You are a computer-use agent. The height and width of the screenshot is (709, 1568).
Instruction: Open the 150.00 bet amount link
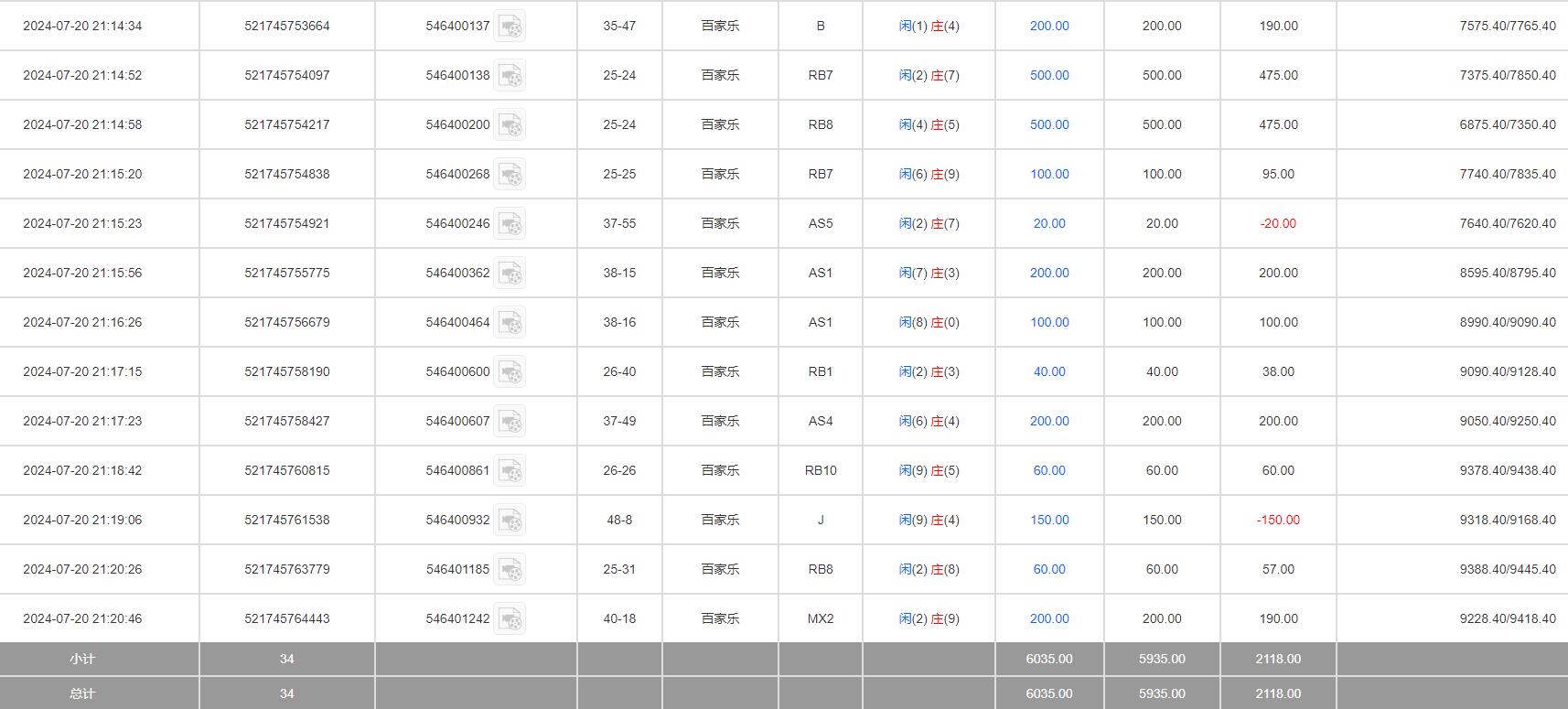point(1048,521)
